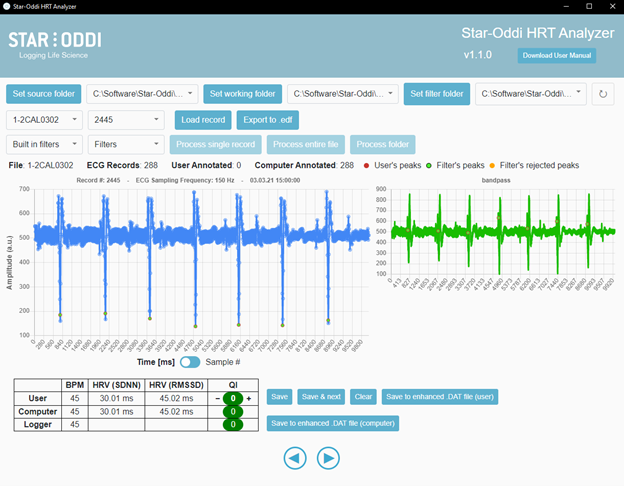Click Save to enhanced .DAT file (user)

440,397
